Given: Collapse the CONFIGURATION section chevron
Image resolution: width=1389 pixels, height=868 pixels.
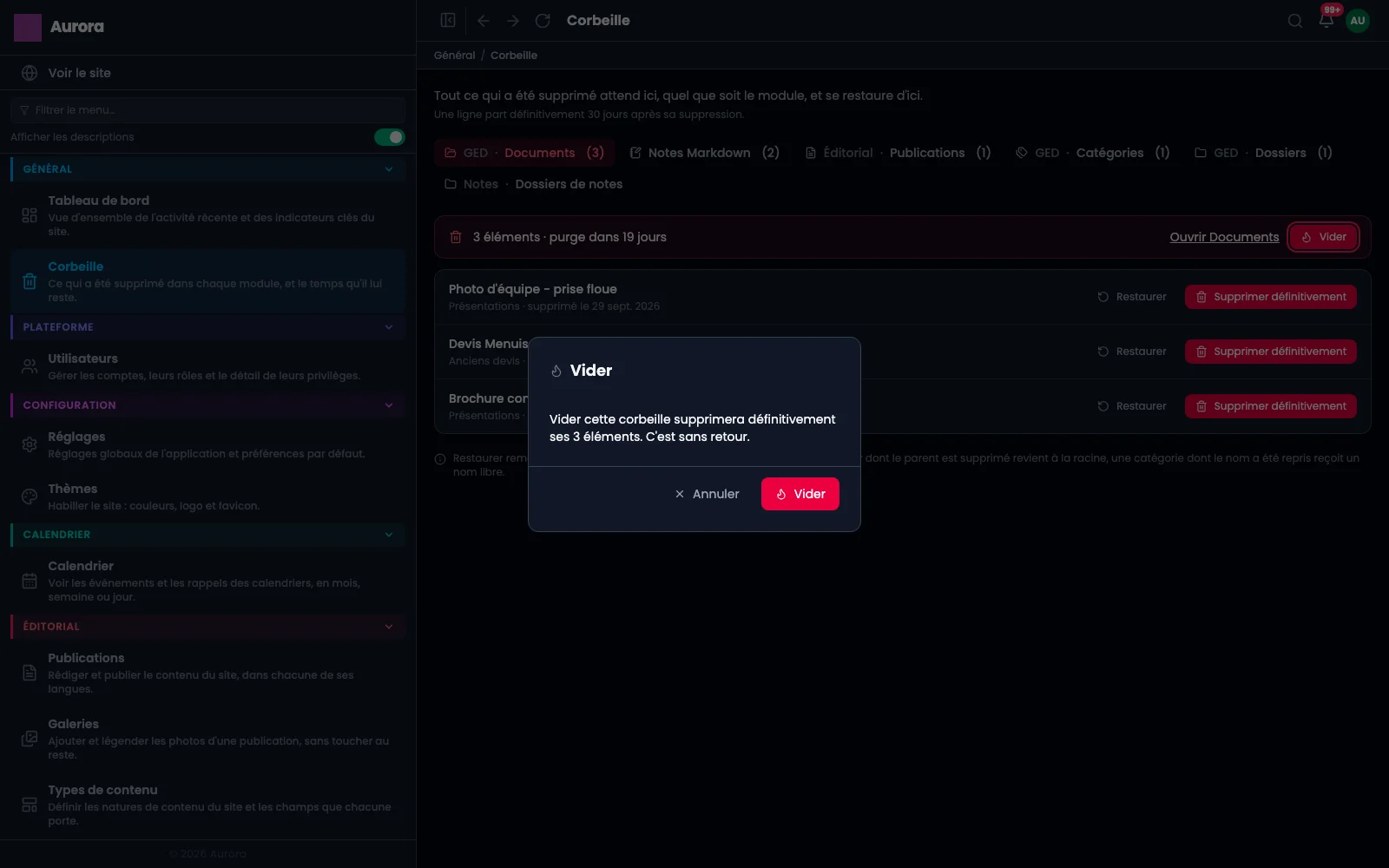Looking at the screenshot, I should pos(389,405).
